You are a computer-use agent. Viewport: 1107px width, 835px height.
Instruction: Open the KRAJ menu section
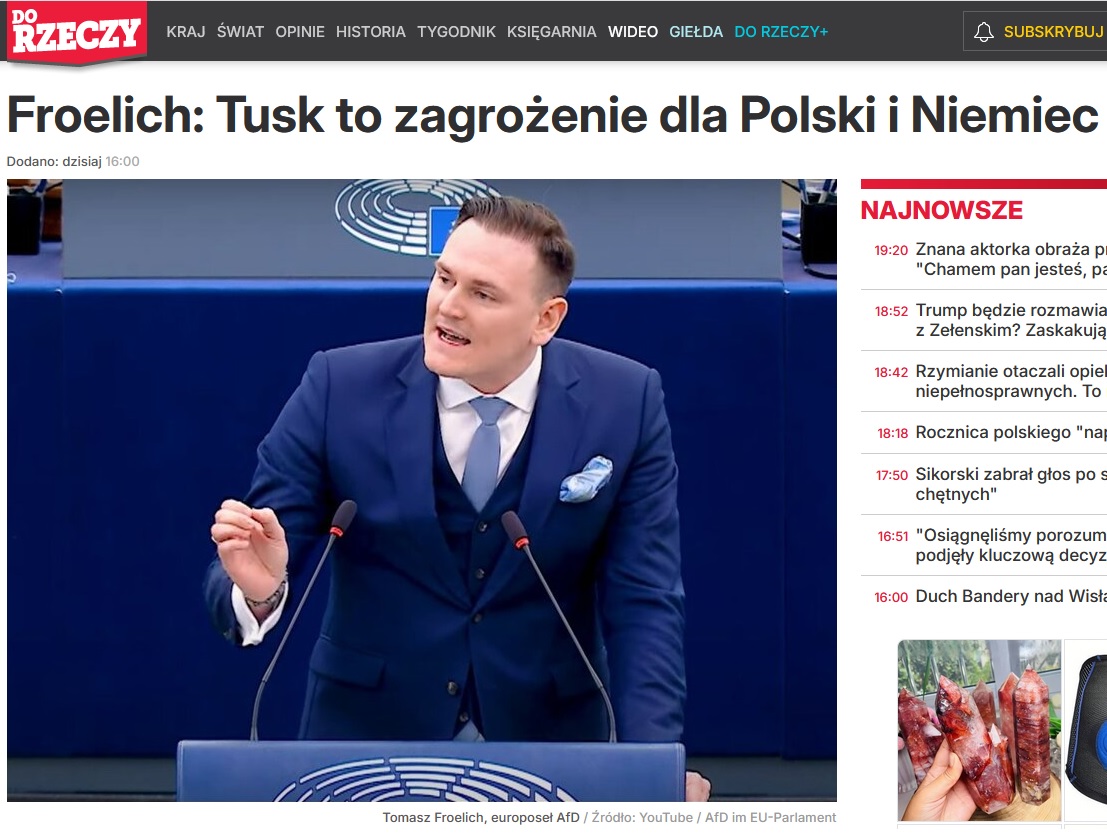click(x=186, y=32)
